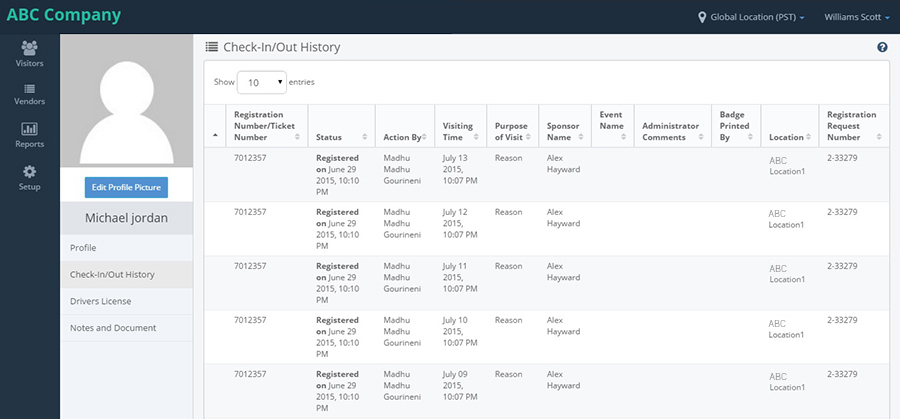900x419 pixels.
Task: Open the Show entries count dropdown
Action: coord(262,83)
